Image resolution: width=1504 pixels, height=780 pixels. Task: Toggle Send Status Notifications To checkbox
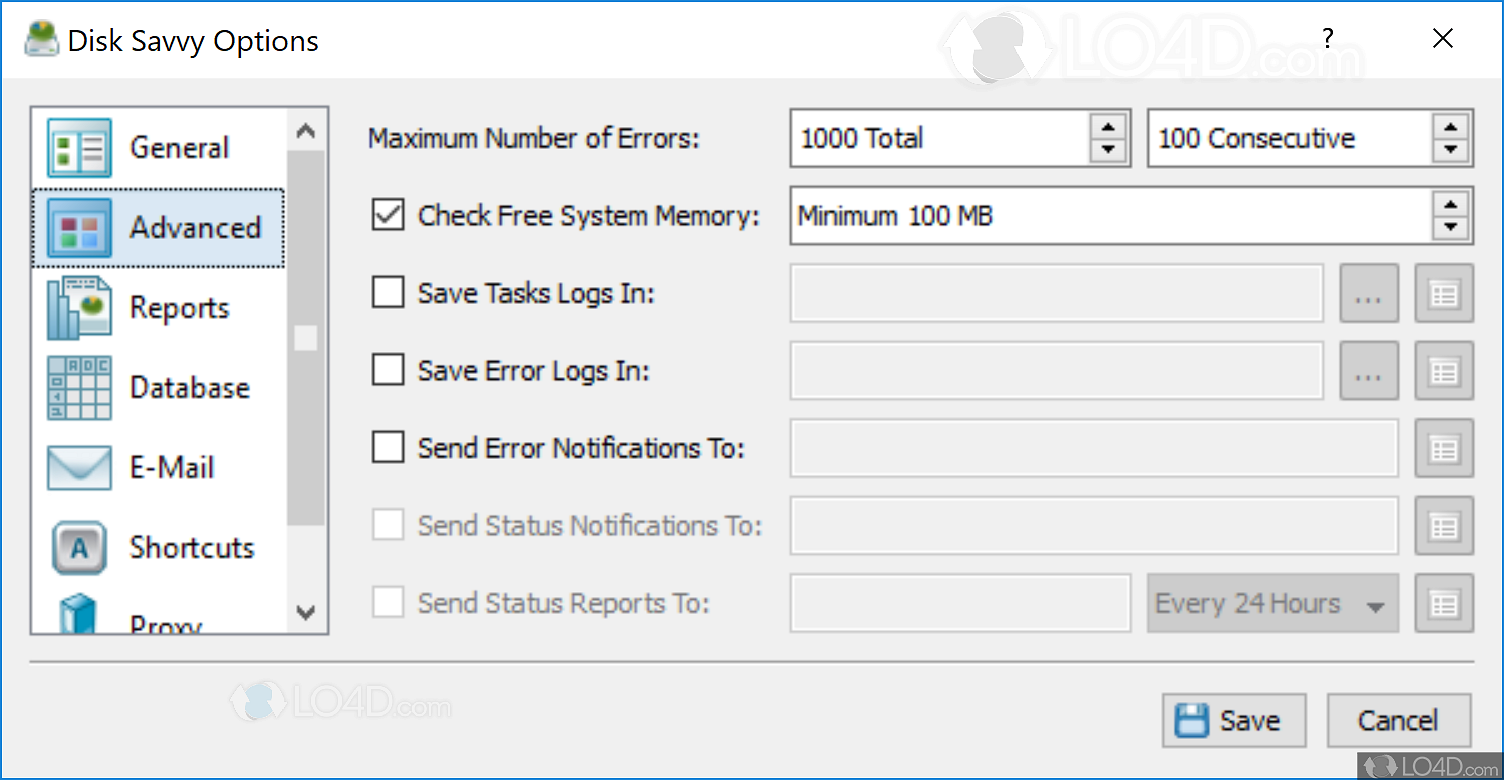point(388,525)
